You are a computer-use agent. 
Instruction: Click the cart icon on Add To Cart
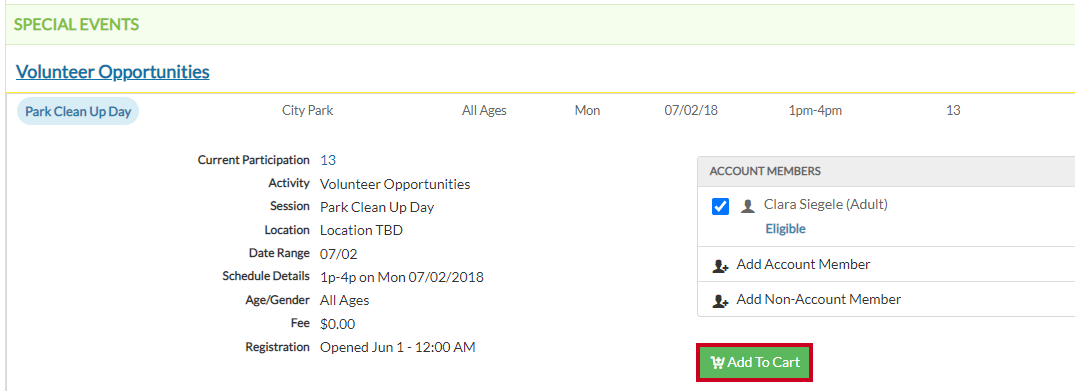pos(717,362)
